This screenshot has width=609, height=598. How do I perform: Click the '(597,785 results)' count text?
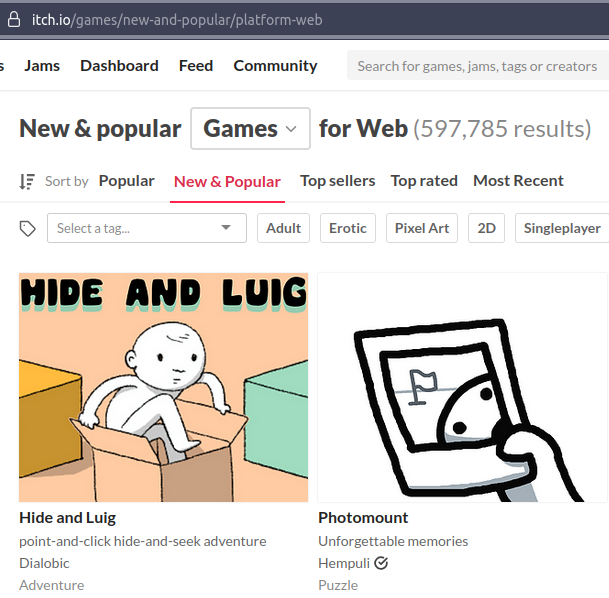[502, 129]
